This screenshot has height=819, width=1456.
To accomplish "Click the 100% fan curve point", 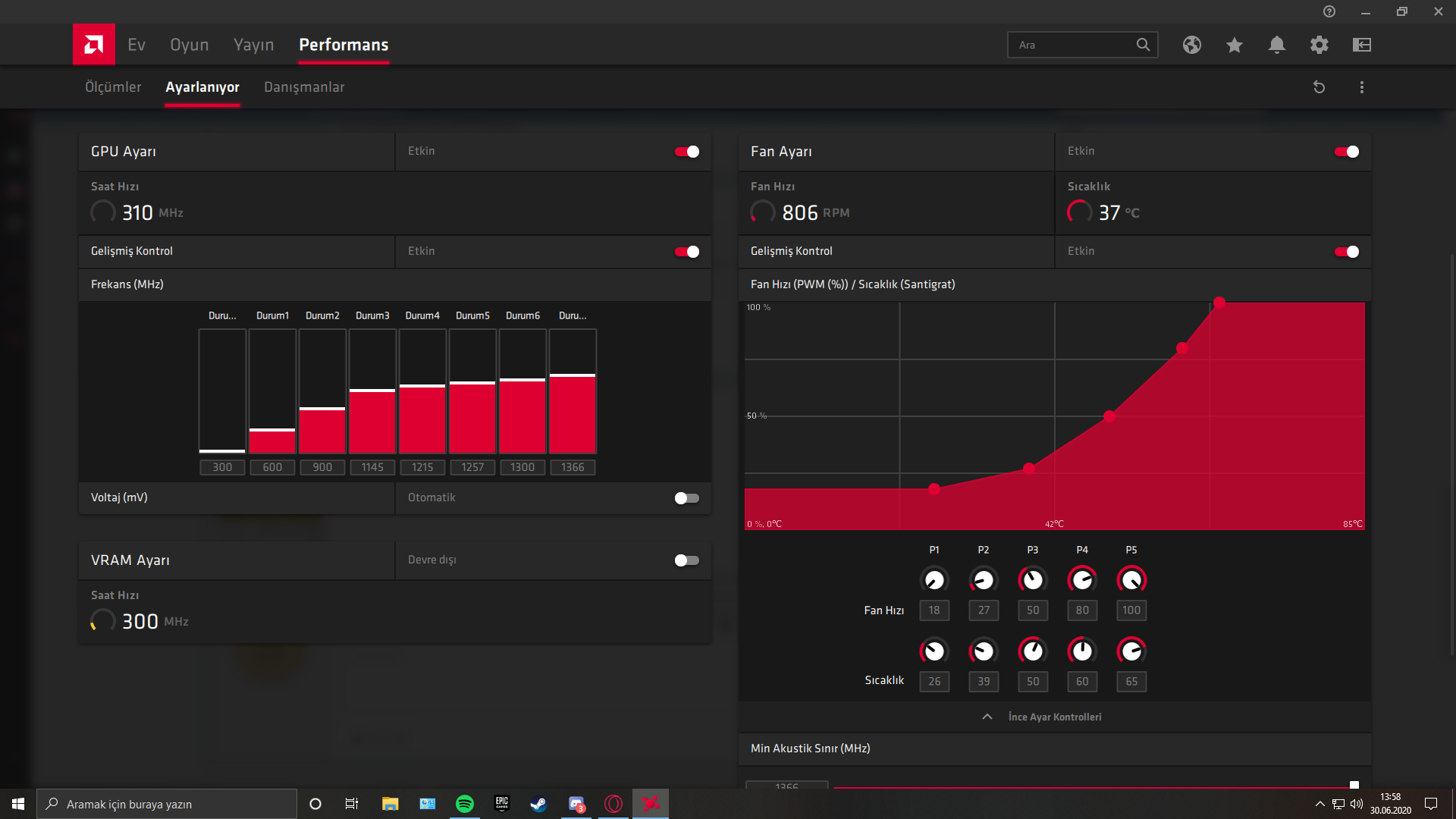I will coord(1219,303).
